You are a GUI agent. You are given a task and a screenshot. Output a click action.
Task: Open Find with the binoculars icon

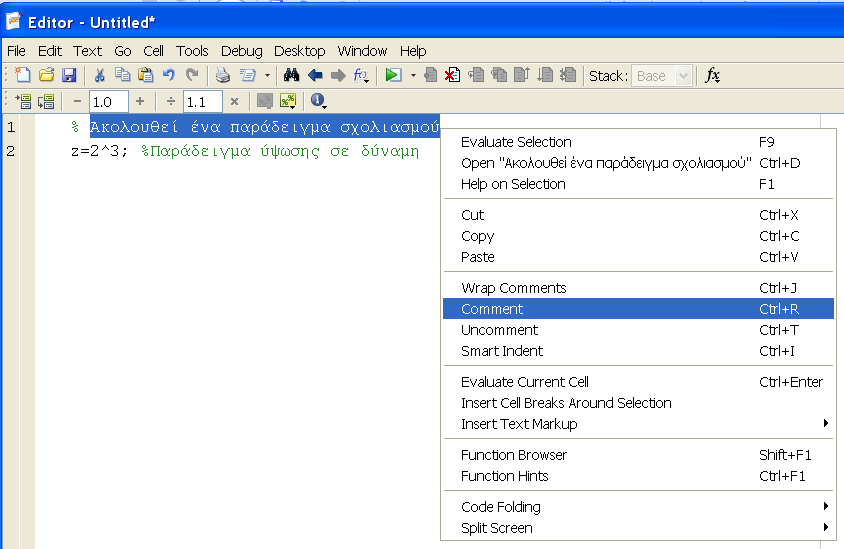coord(291,75)
